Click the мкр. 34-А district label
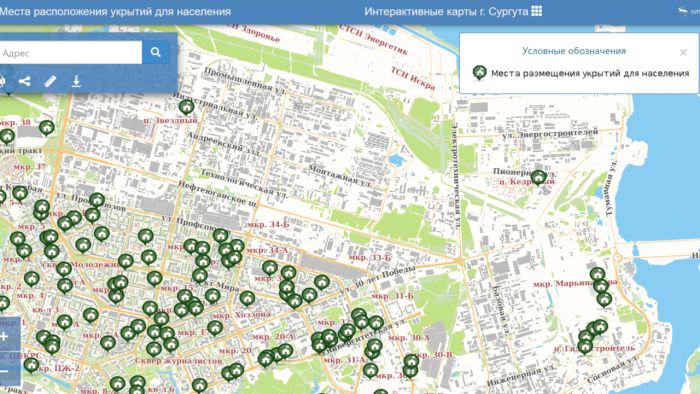 [267, 250]
